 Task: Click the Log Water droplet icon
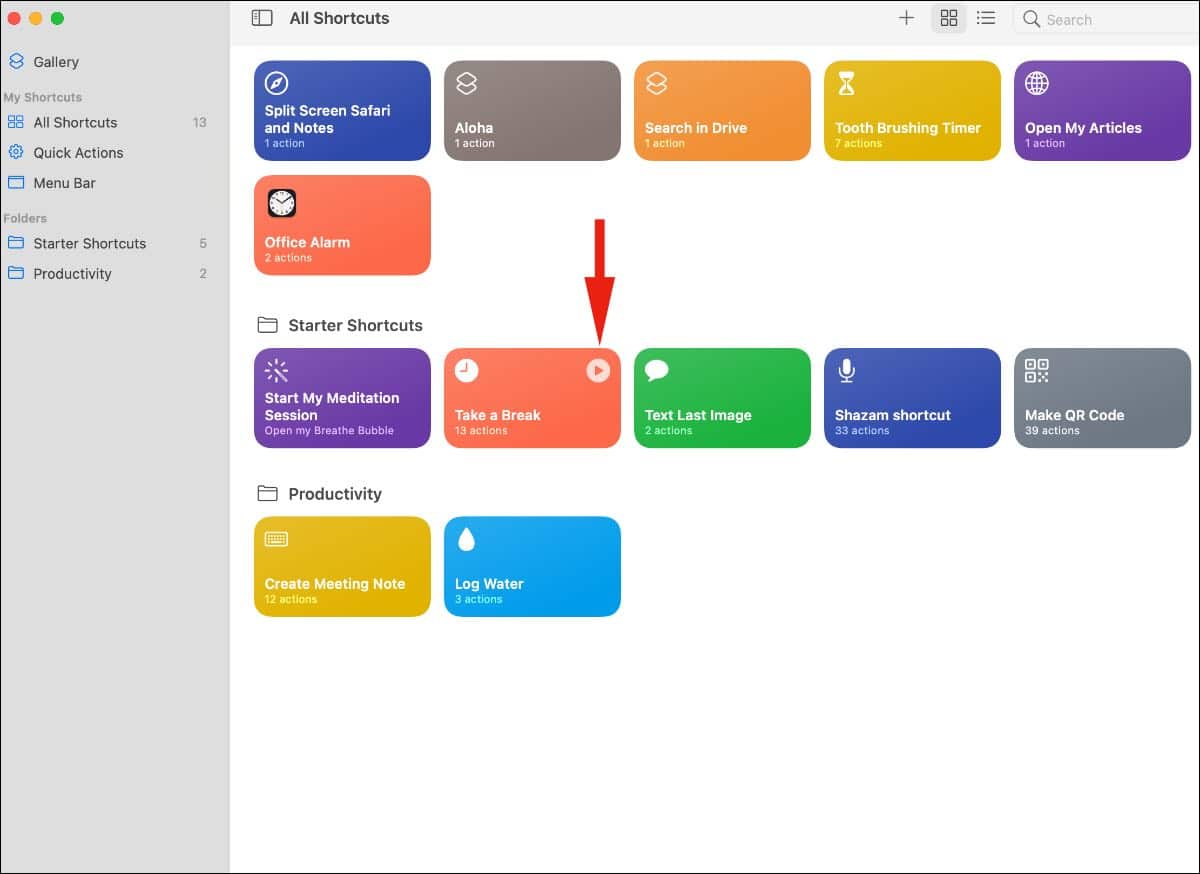pos(466,540)
